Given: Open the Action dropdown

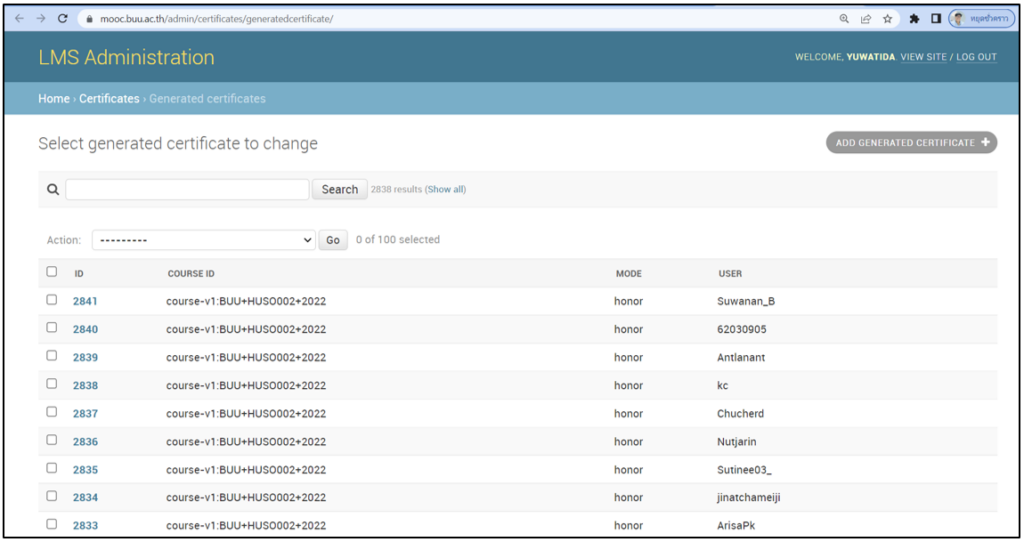Looking at the screenshot, I should (x=204, y=240).
